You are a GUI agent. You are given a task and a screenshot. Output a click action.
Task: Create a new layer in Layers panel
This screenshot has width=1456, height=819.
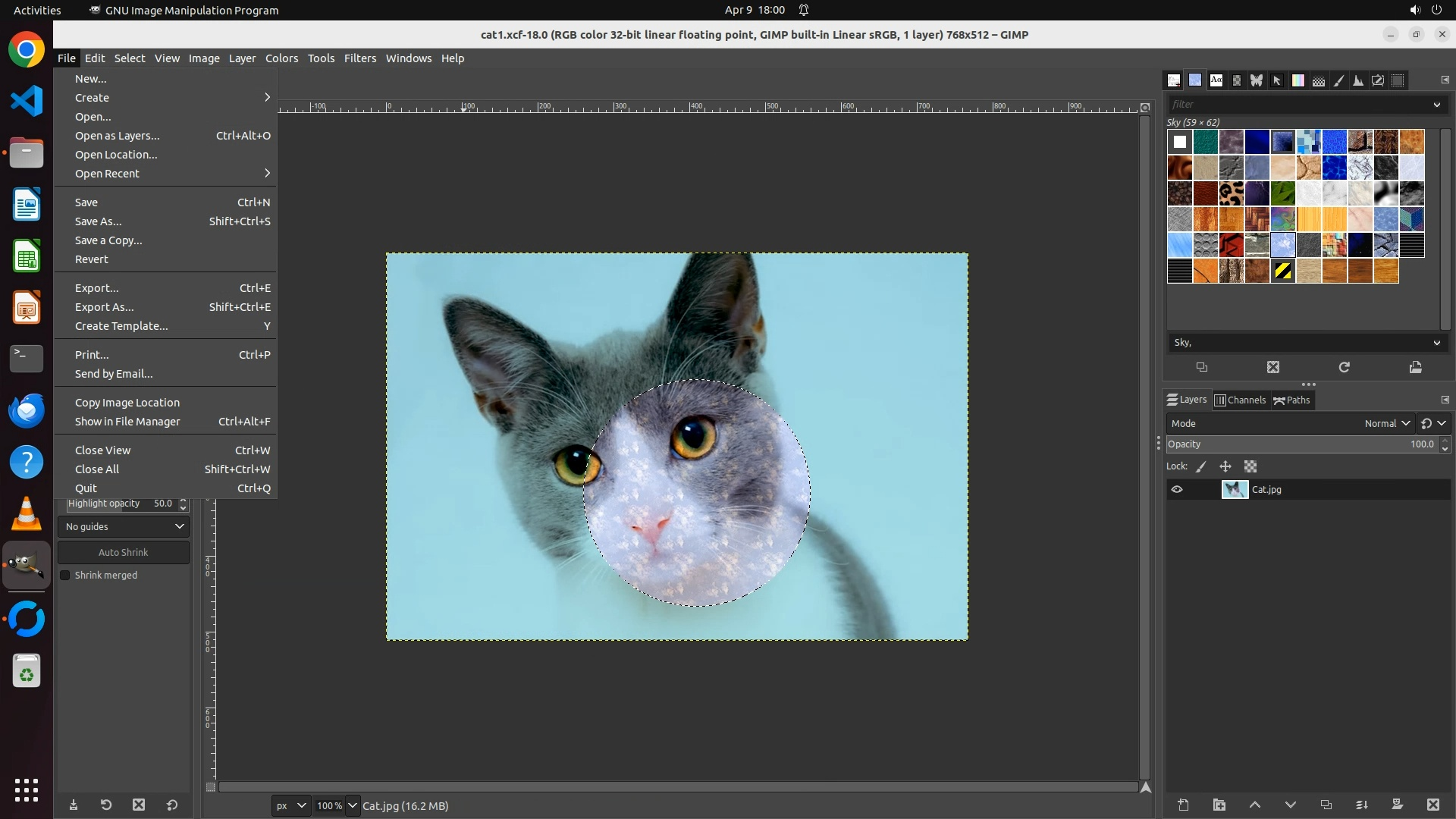point(1183,805)
